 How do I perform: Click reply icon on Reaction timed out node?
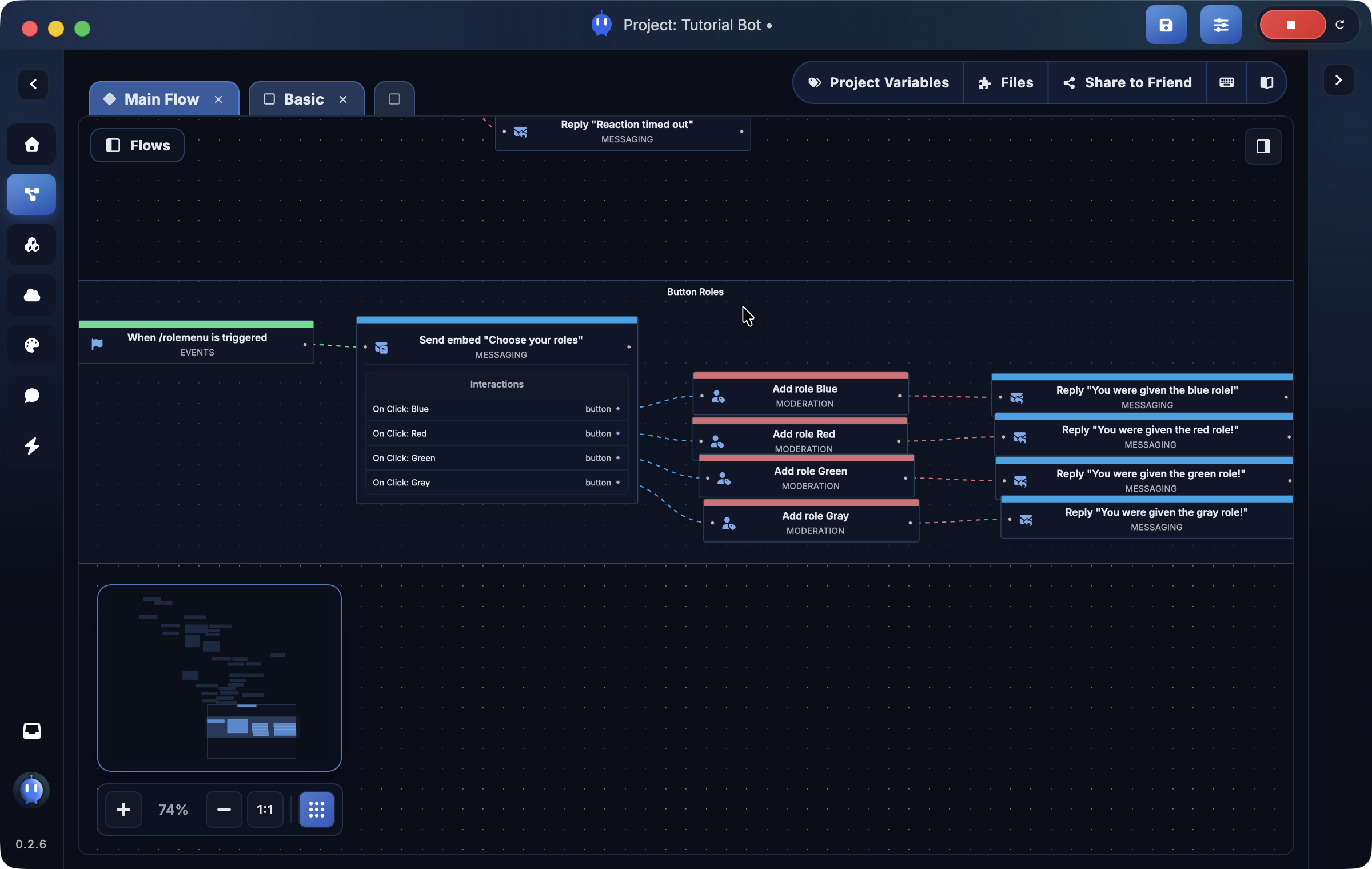[520, 132]
